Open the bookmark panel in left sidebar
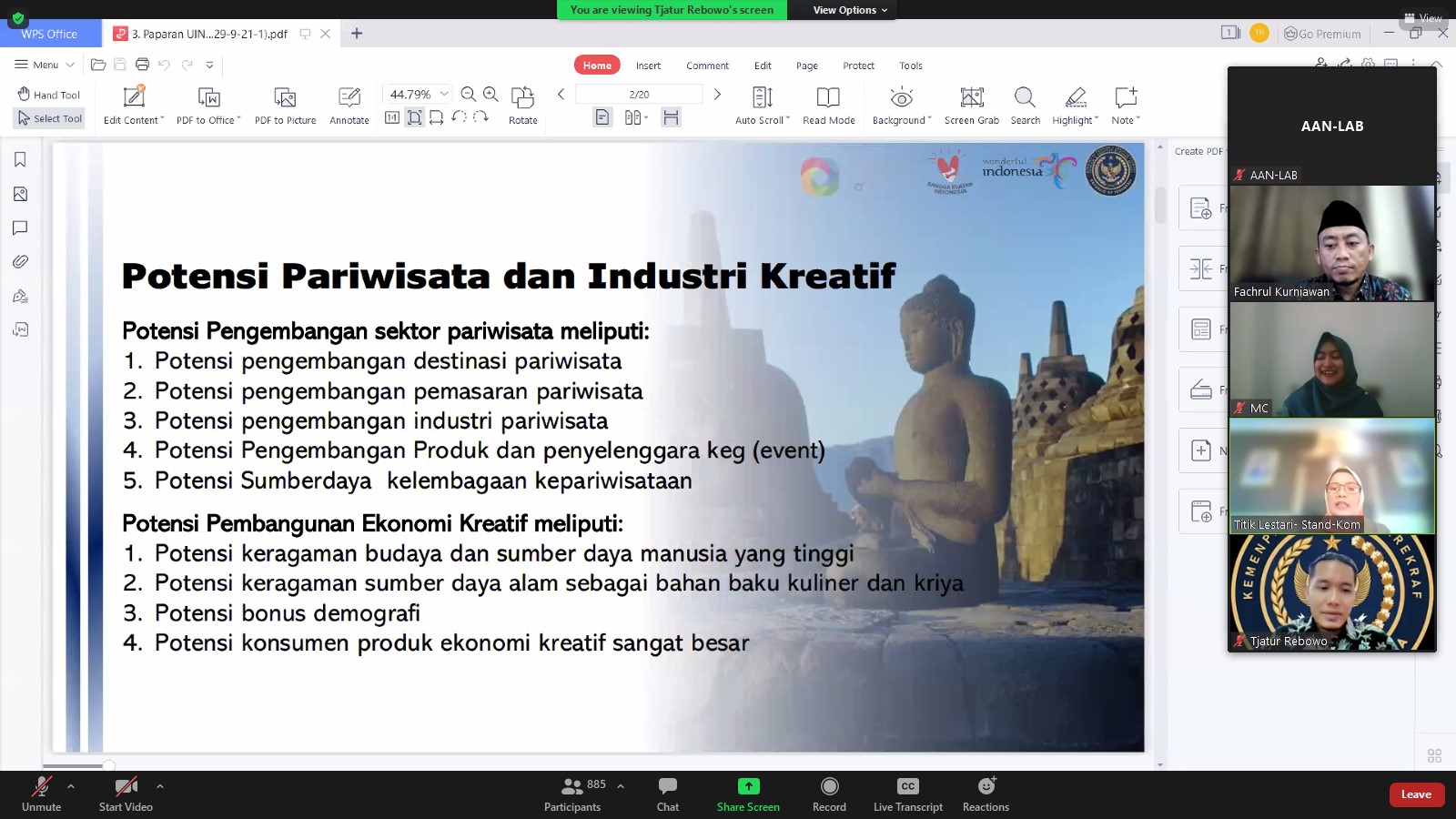Image resolution: width=1456 pixels, height=819 pixels. (x=20, y=160)
